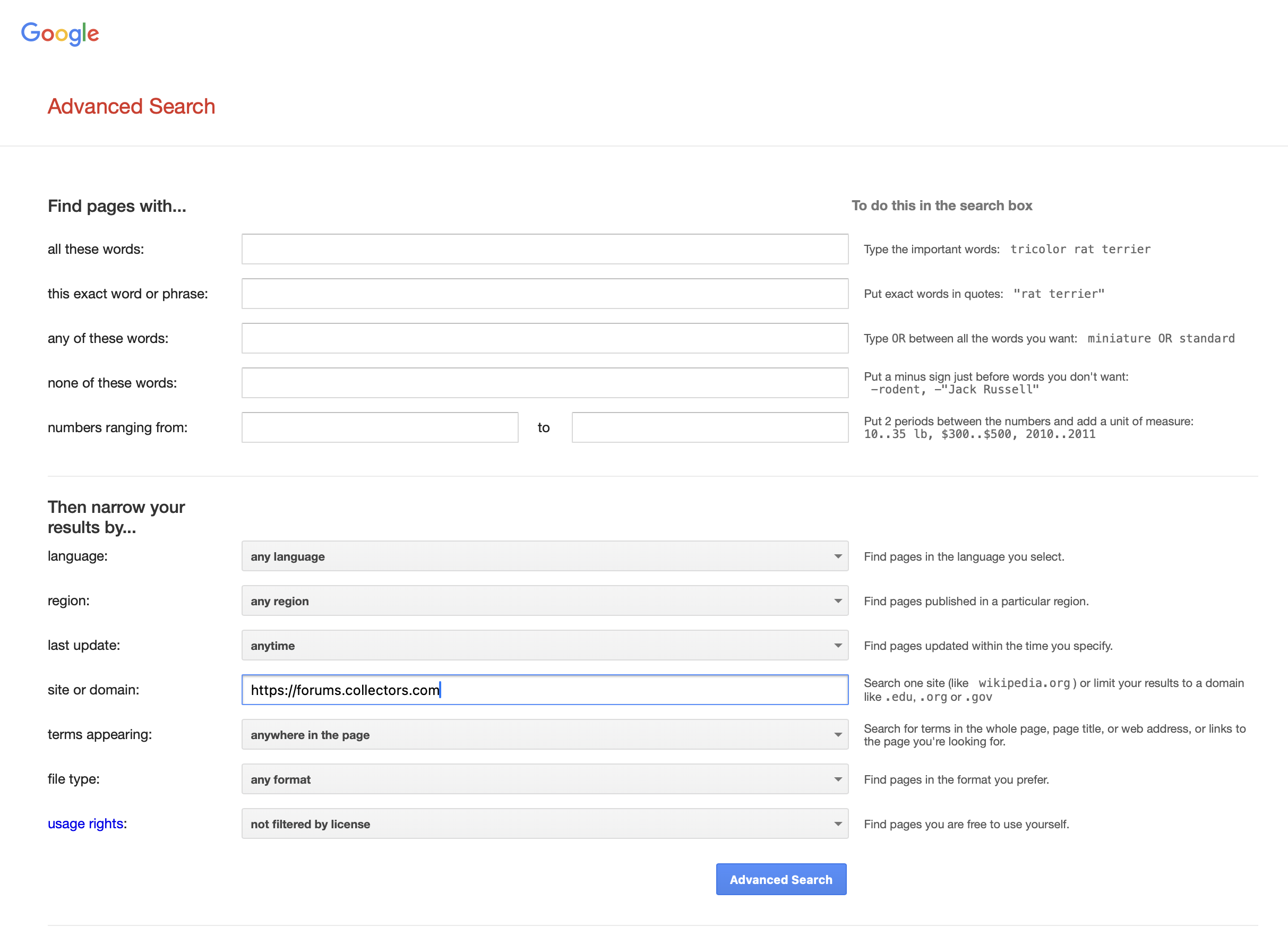Focus the all these words field
Screen dimensions: 1288x944
pyautogui.click(x=544, y=249)
